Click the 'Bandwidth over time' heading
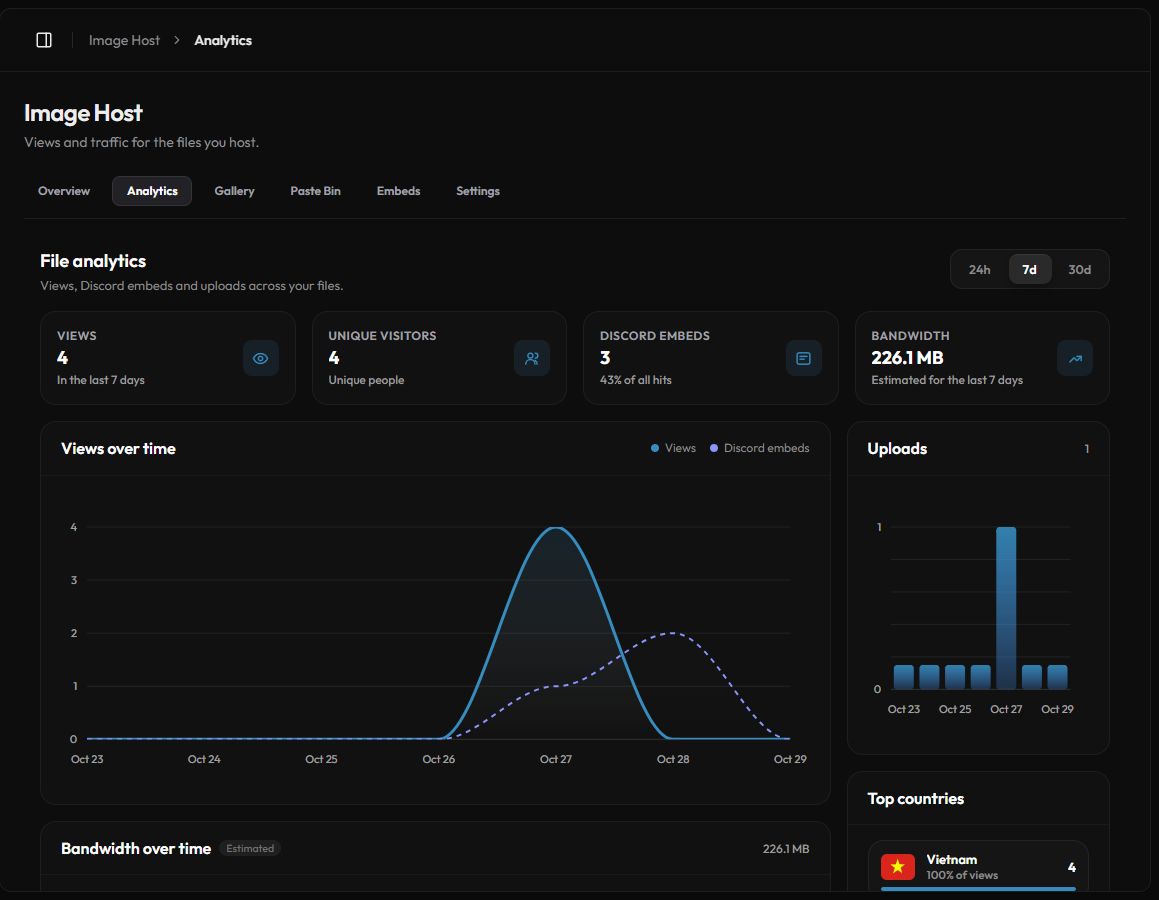The image size is (1159, 900). pyautogui.click(x=136, y=848)
